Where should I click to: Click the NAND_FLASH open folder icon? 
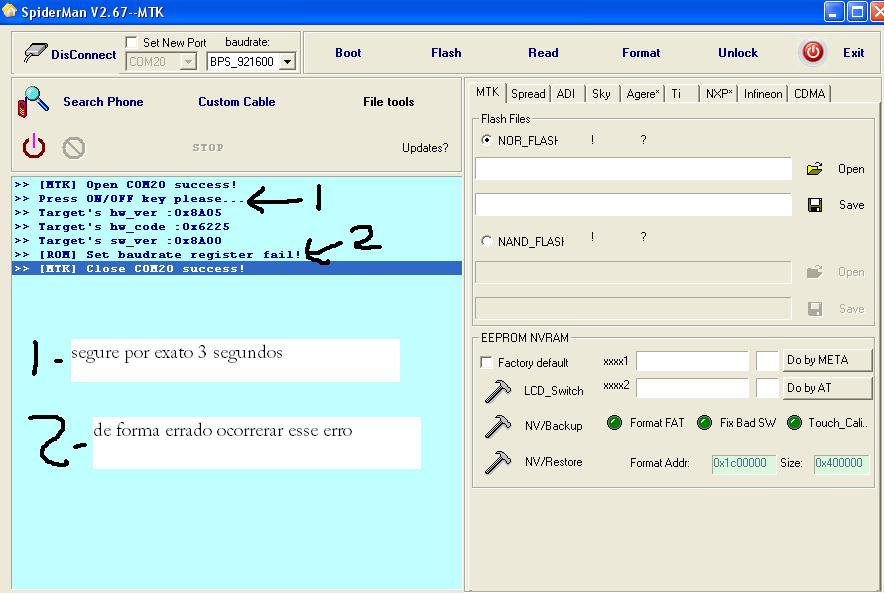pyautogui.click(x=814, y=272)
